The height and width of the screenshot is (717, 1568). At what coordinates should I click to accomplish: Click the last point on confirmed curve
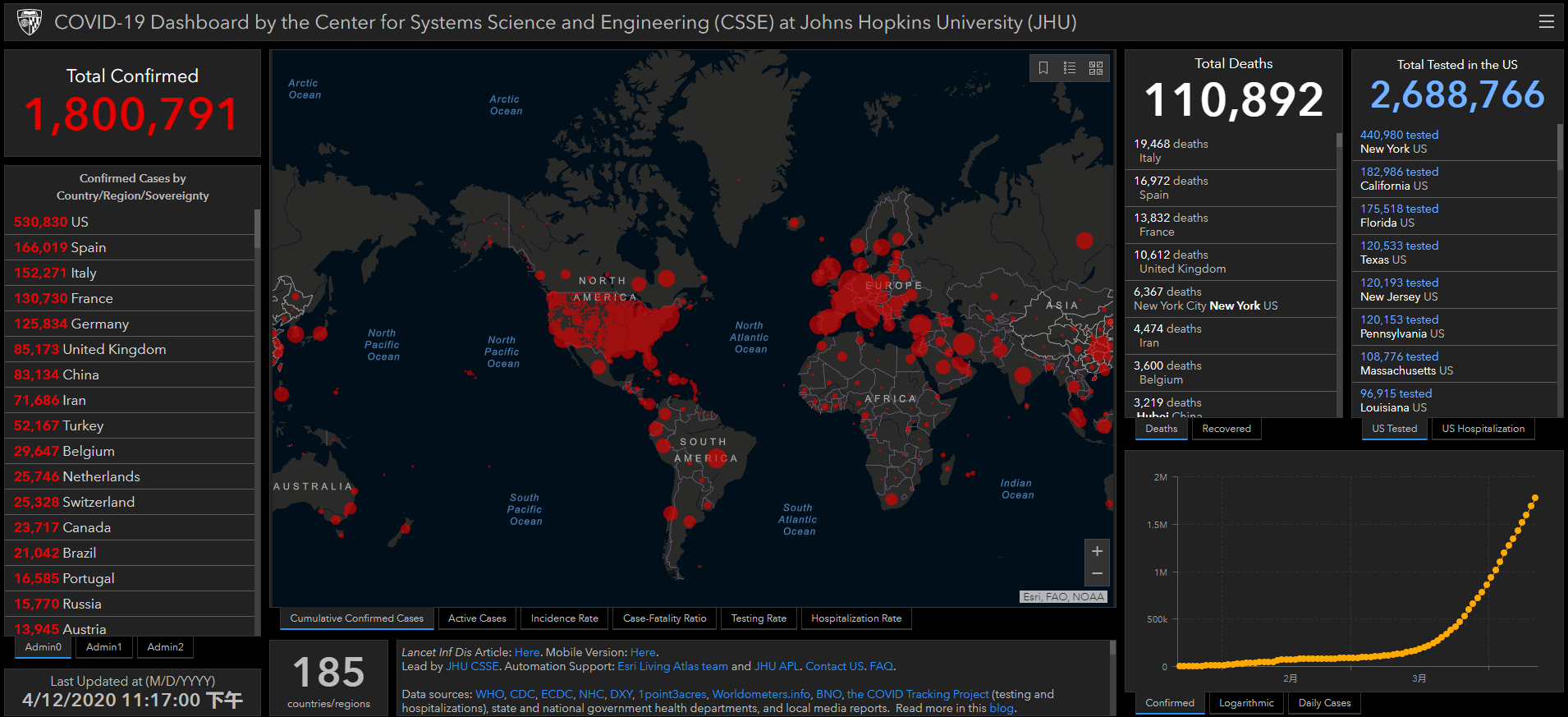[x=1535, y=498]
